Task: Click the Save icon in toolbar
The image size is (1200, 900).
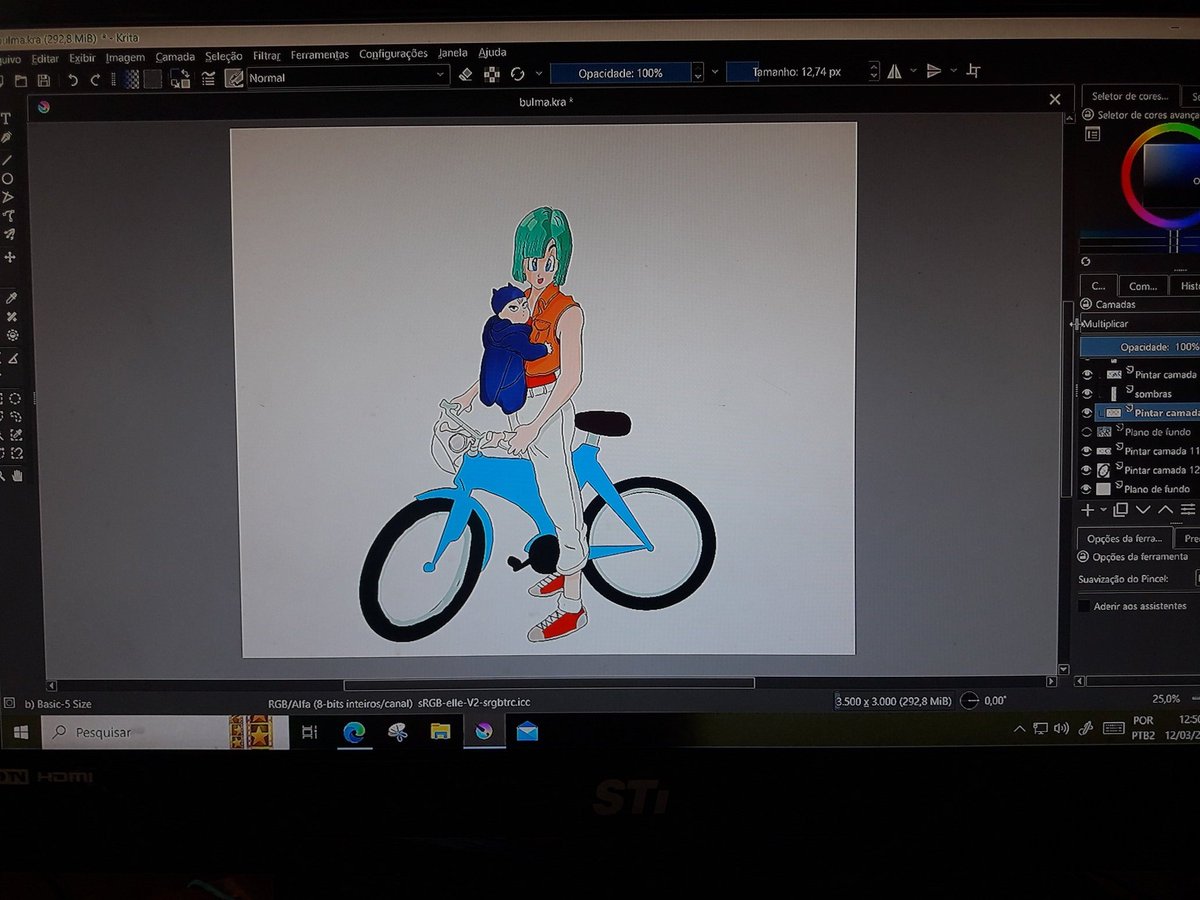Action: [44, 80]
